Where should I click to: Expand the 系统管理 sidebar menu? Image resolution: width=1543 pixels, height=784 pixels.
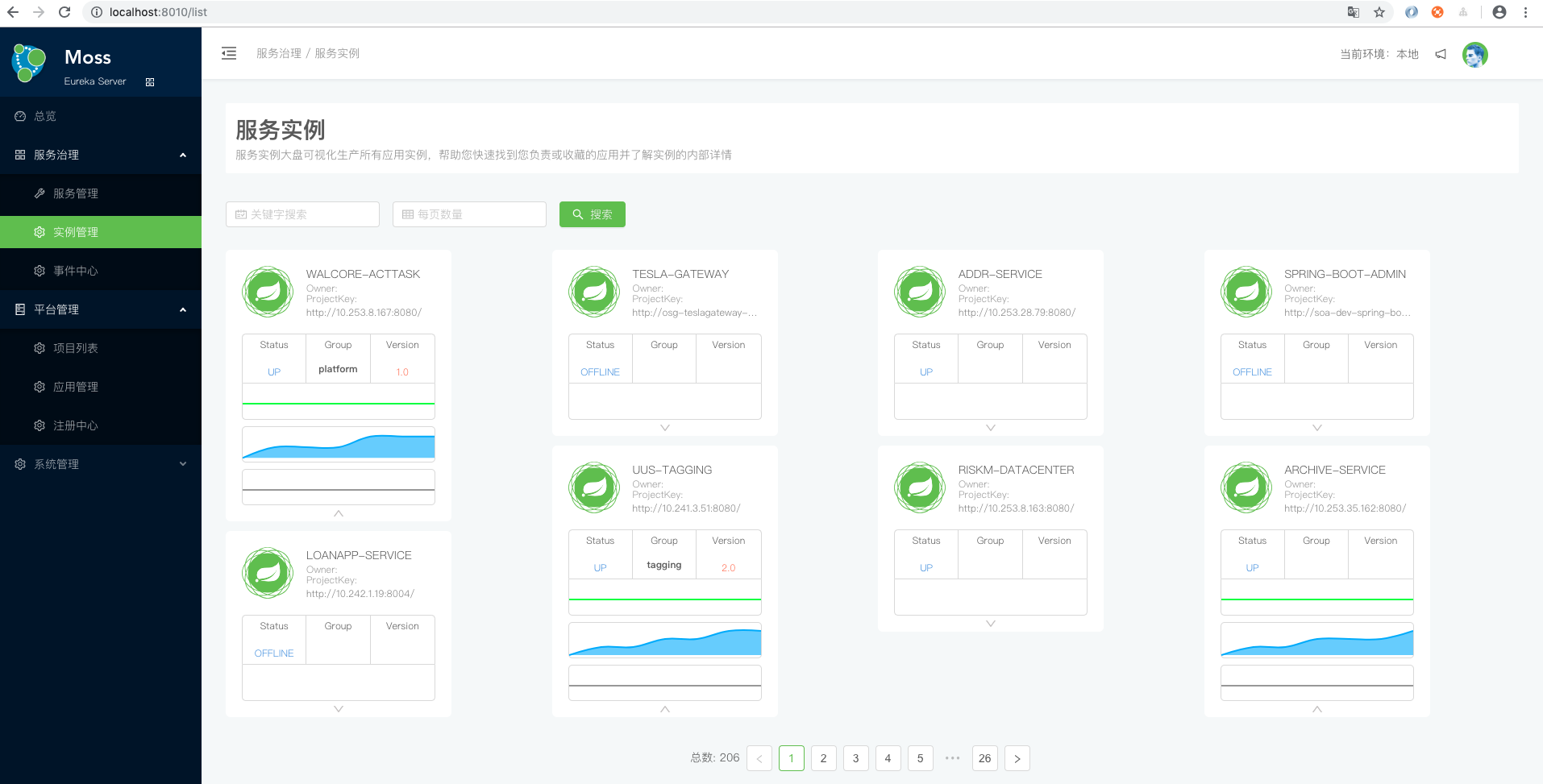point(101,464)
